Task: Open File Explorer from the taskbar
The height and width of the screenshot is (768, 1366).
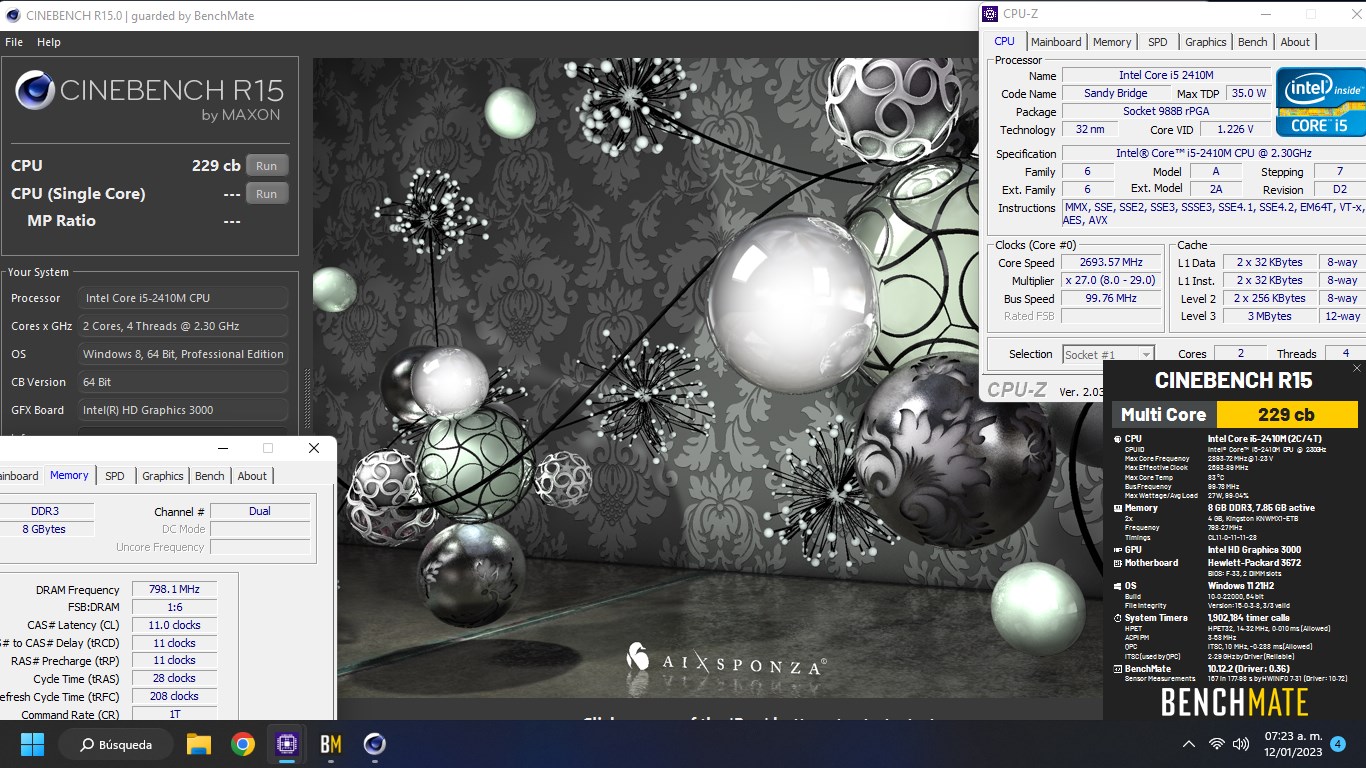Action: pyautogui.click(x=199, y=744)
